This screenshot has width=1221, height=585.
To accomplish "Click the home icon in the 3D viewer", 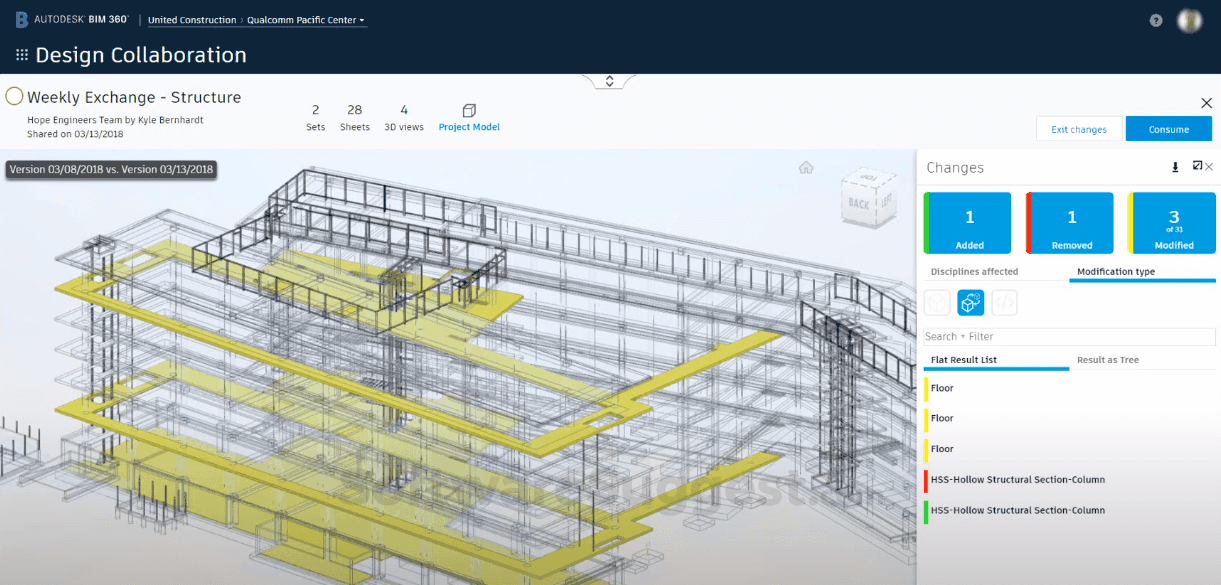I will (x=806, y=167).
